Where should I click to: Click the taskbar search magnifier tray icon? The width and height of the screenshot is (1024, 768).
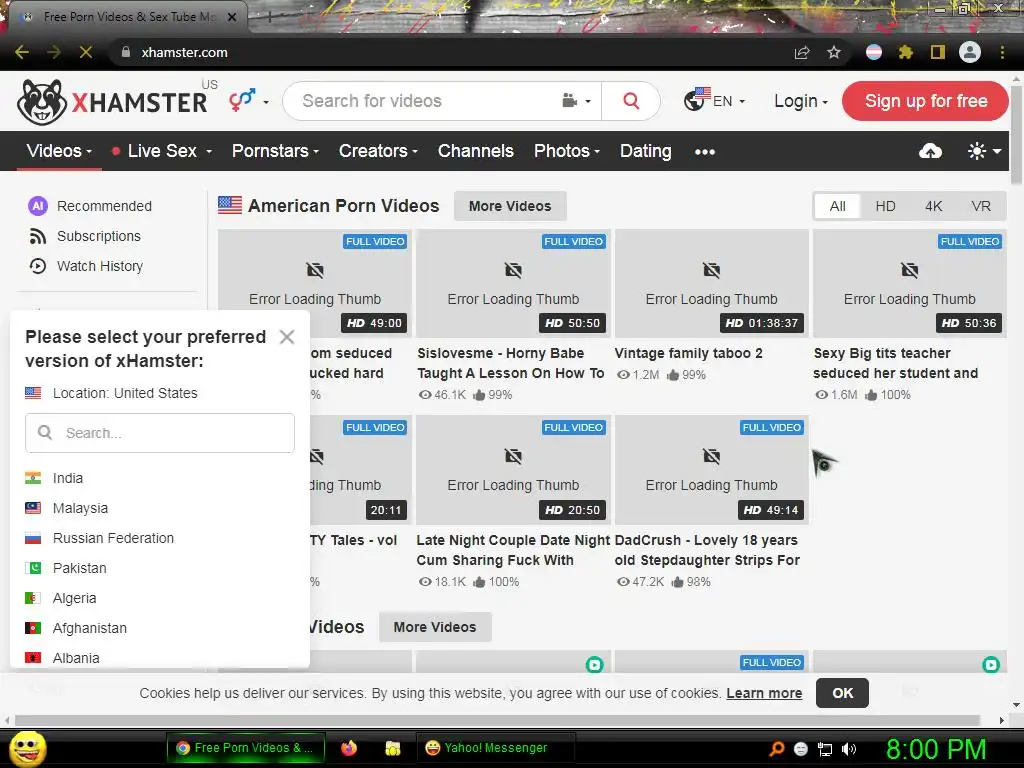776,749
